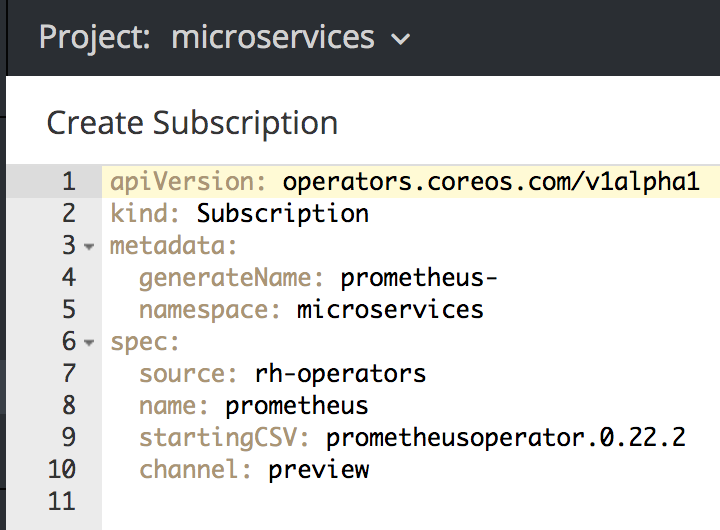Click line number 7 in gutter
The width and height of the screenshot is (720, 530).
tap(69, 373)
